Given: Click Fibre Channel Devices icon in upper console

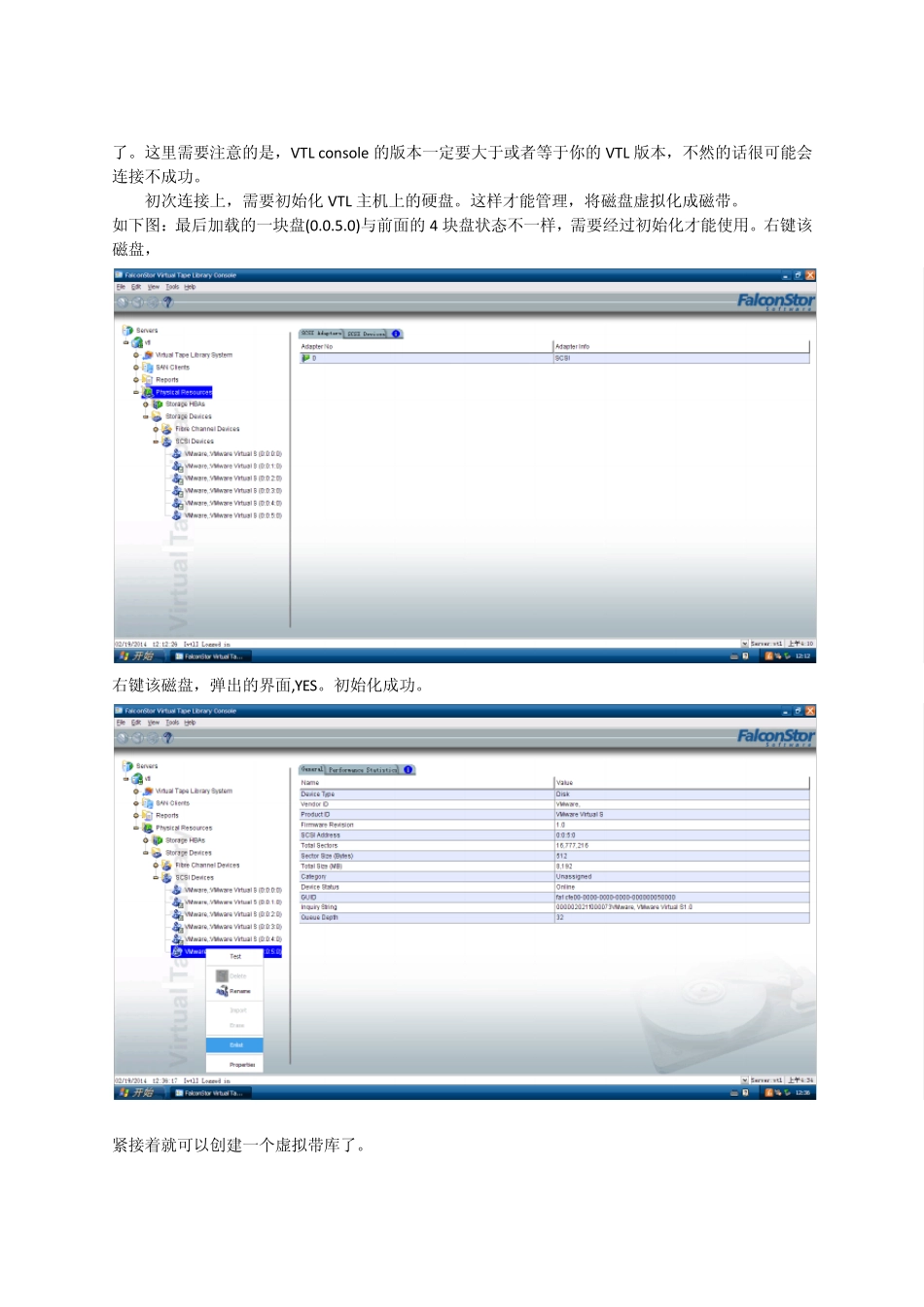Looking at the screenshot, I should tap(167, 429).
